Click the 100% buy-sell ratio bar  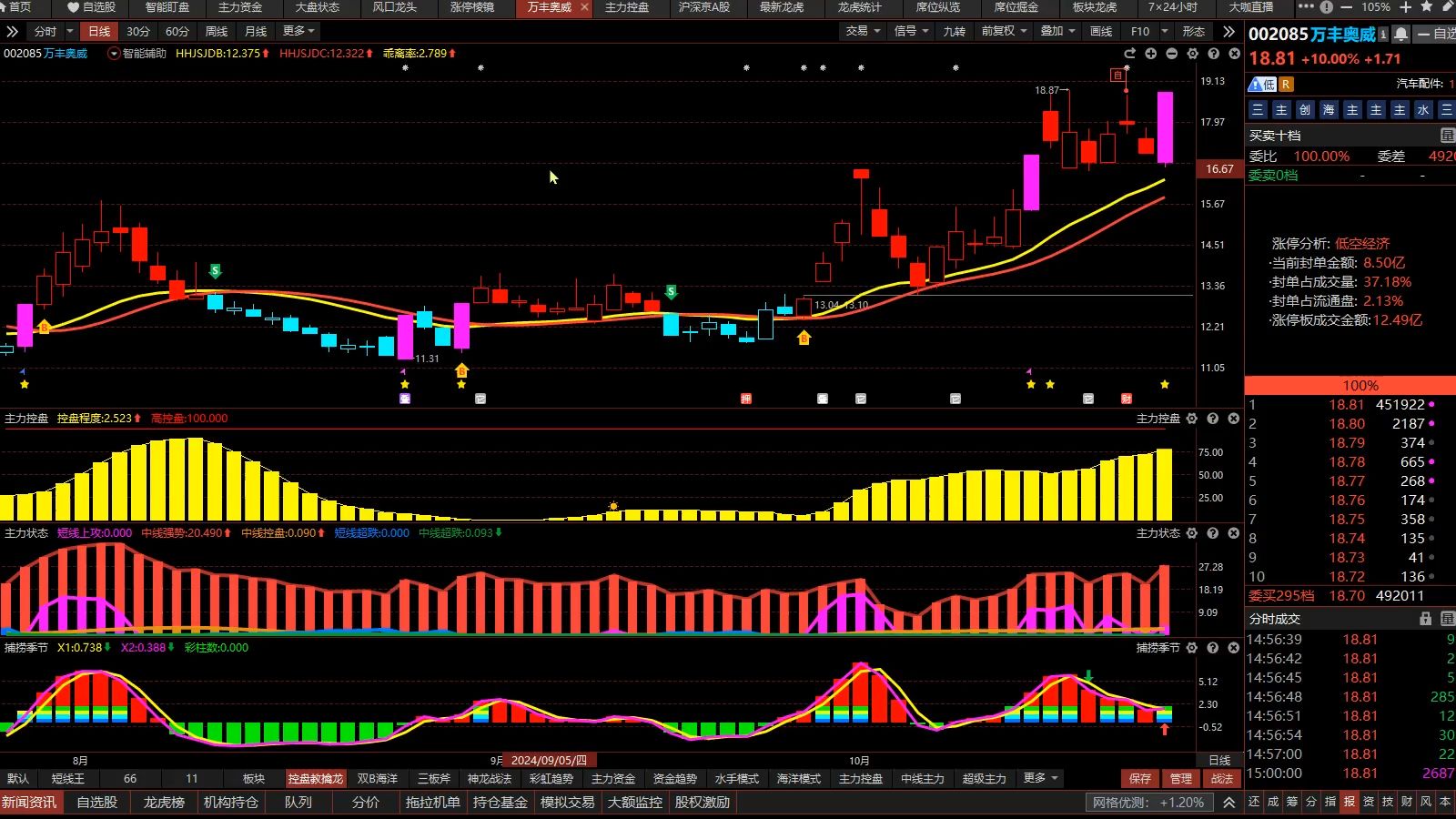(x=1350, y=386)
